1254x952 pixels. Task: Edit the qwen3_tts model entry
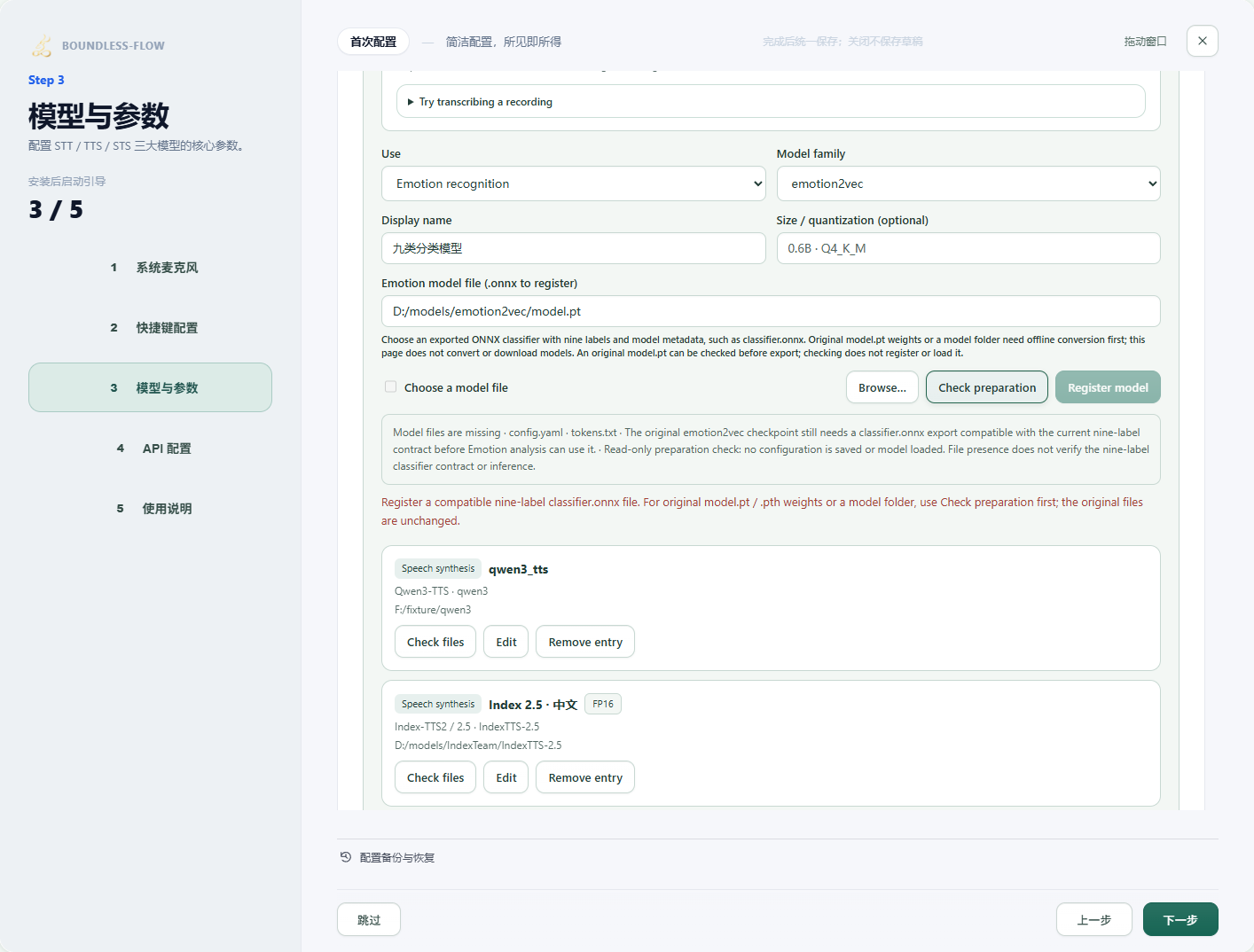(506, 642)
